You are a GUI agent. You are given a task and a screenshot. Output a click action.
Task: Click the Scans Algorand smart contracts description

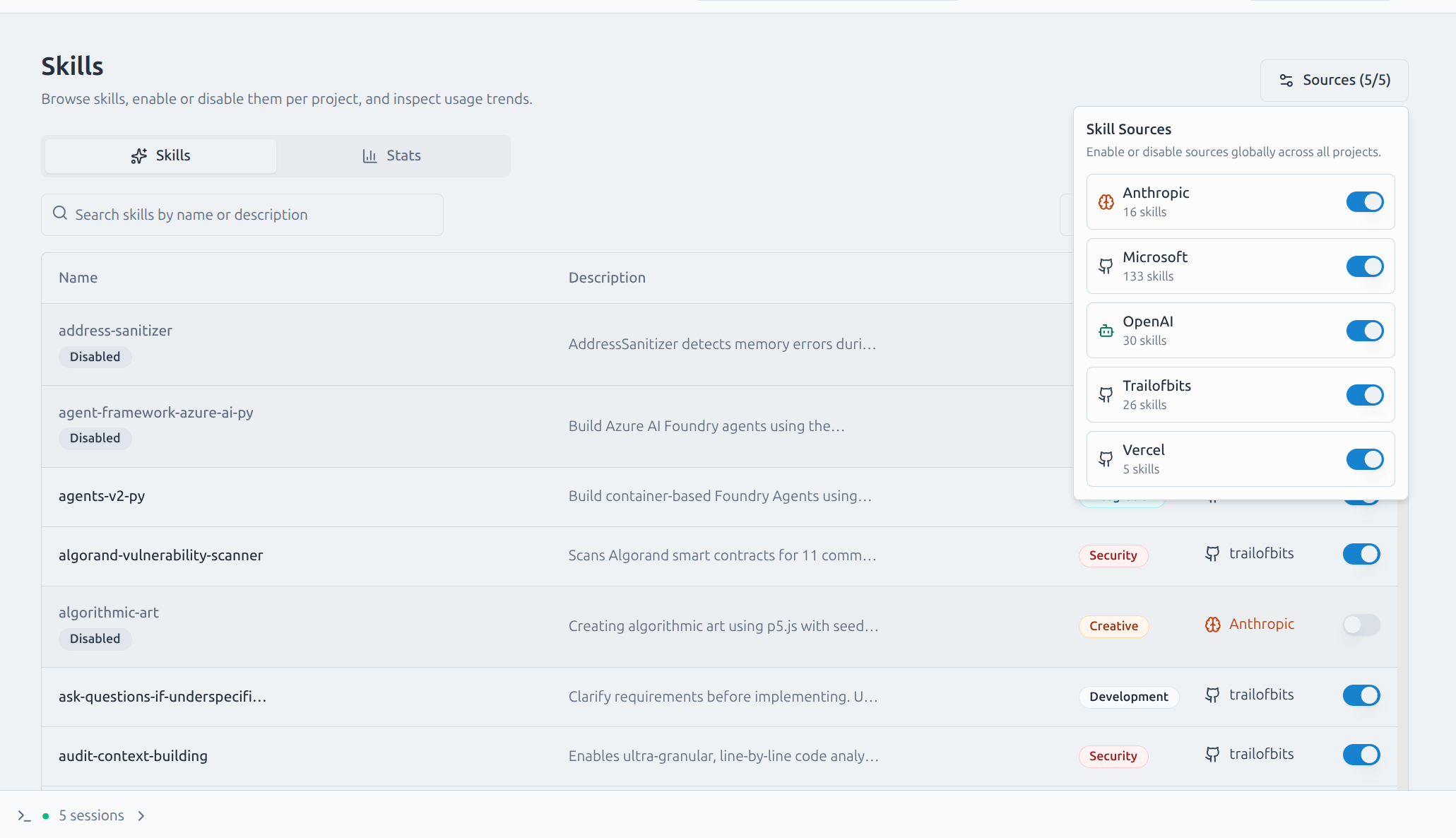click(722, 555)
